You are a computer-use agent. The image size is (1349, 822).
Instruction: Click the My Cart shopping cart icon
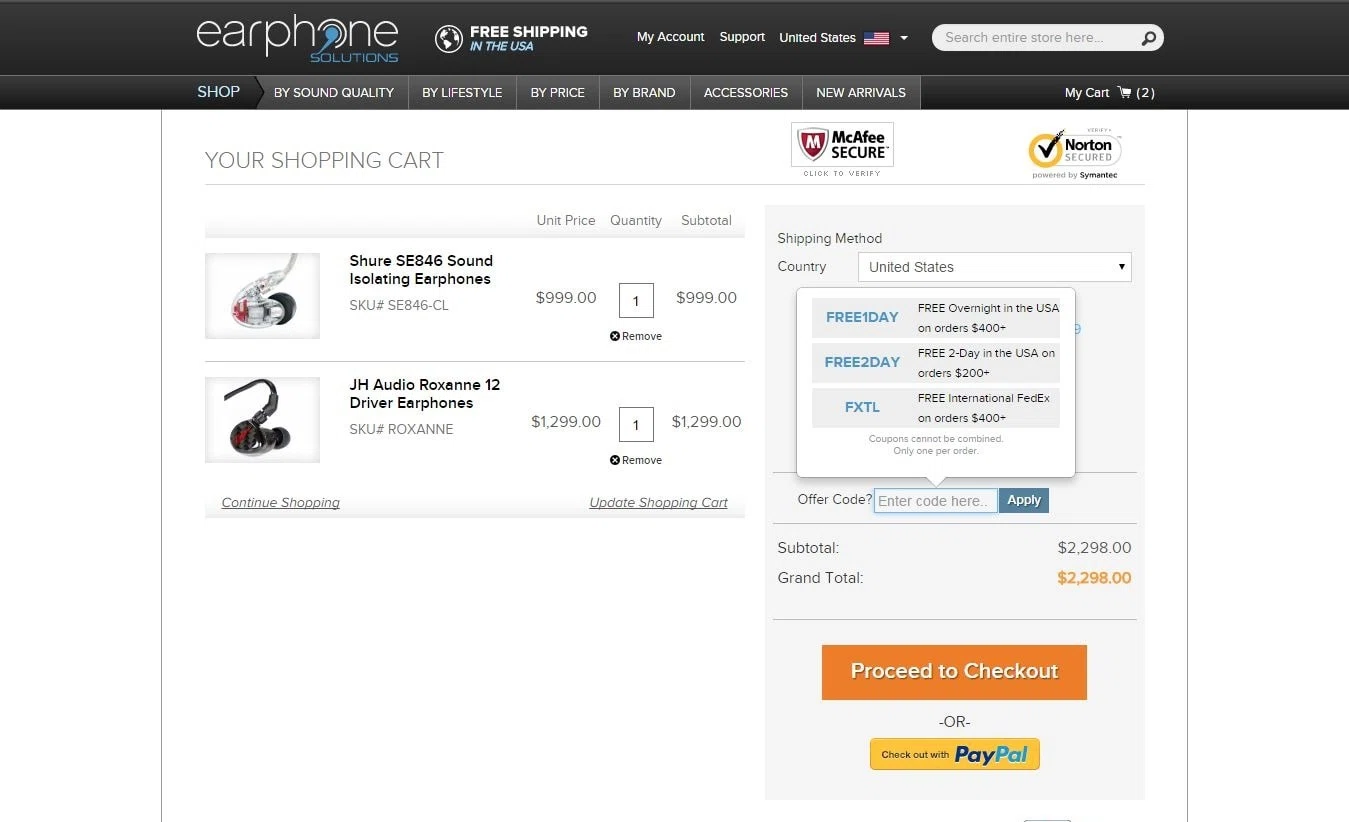[1125, 92]
